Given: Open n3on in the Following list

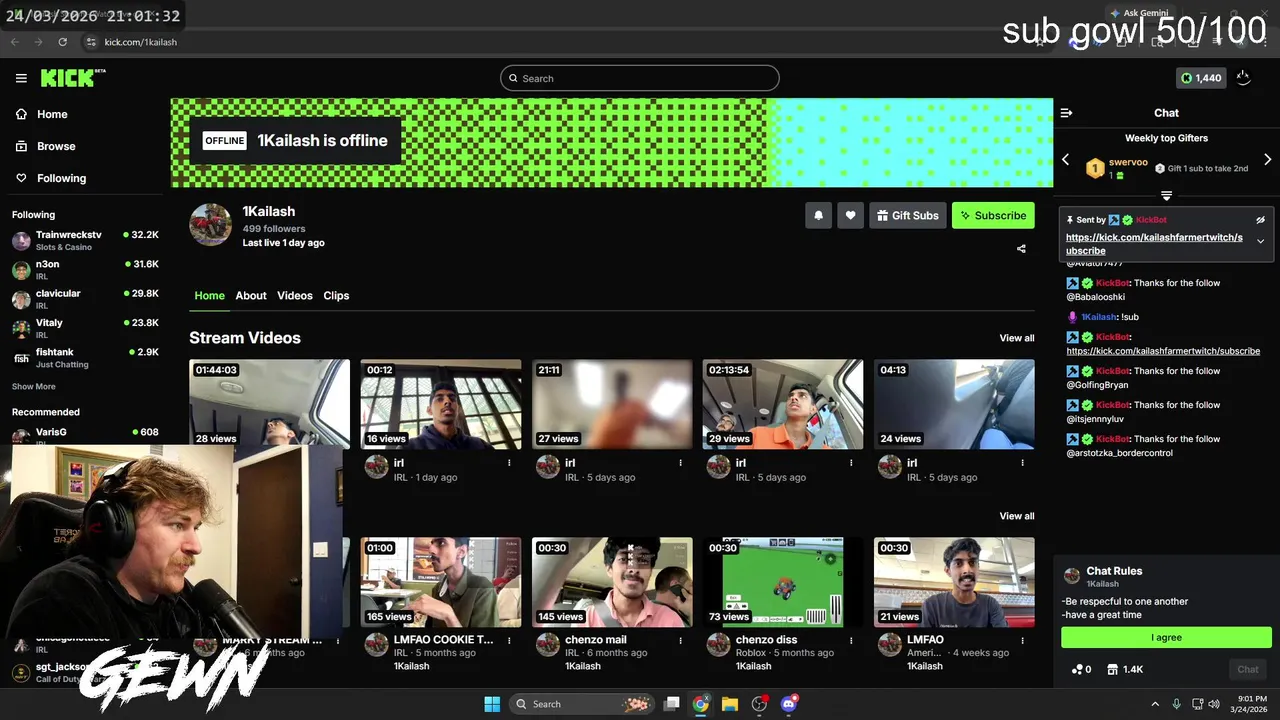Looking at the screenshot, I should point(85,270).
